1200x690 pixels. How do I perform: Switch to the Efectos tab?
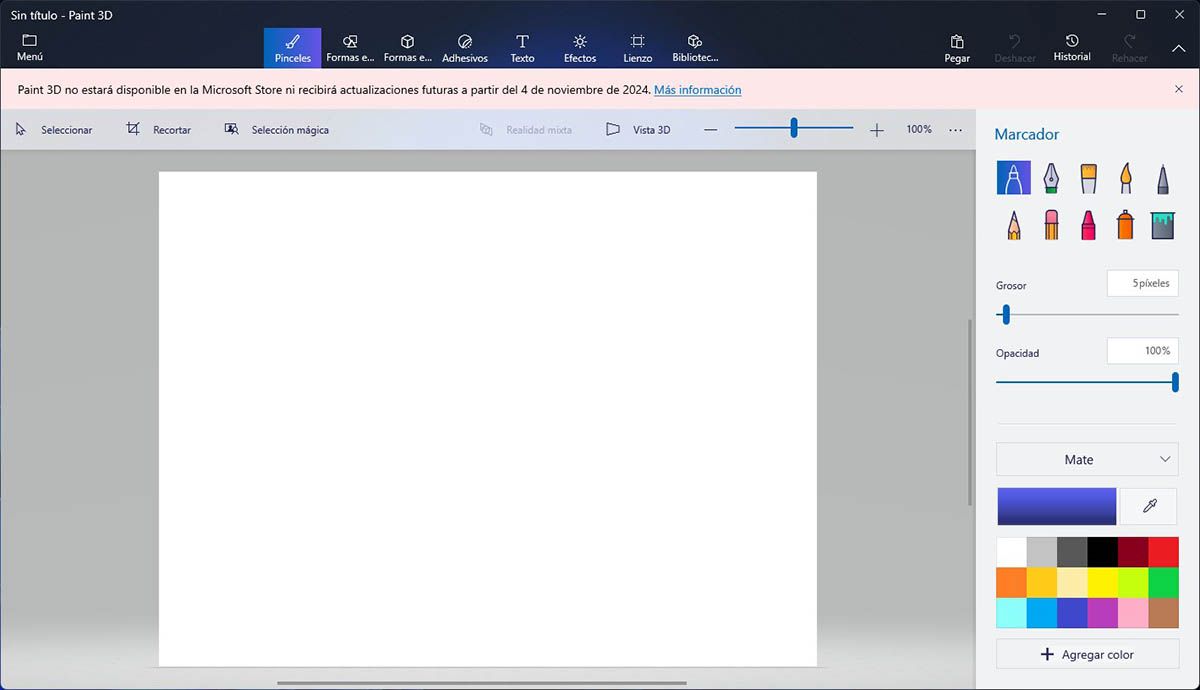(579, 47)
